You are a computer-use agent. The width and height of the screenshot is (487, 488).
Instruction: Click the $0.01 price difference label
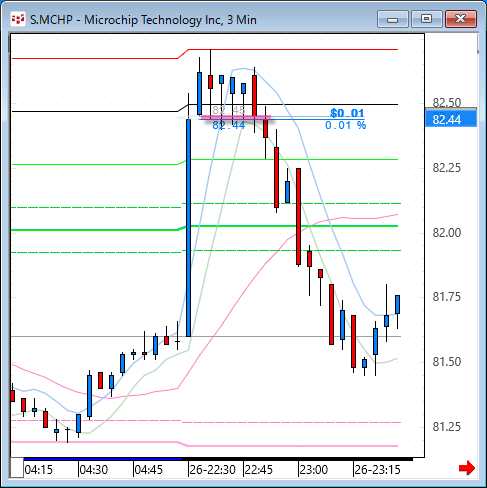[x=347, y=113]
